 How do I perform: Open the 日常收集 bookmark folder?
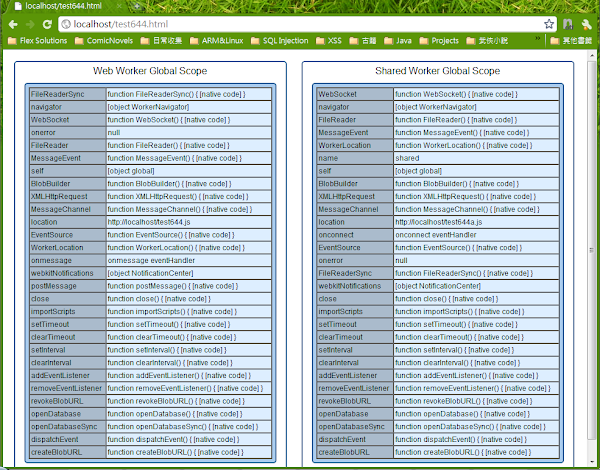[x=161, y=41]
